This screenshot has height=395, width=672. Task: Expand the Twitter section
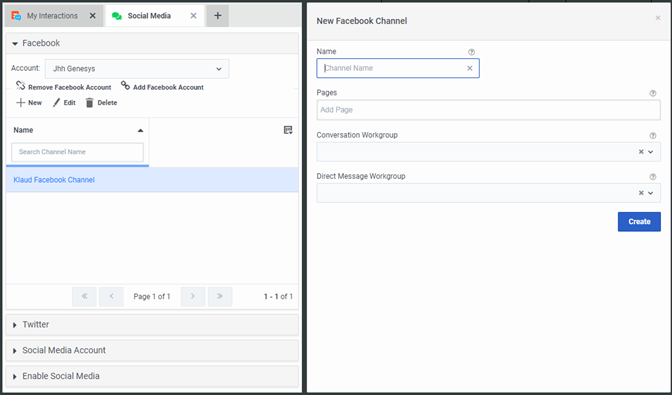click(x=152, y=325)
